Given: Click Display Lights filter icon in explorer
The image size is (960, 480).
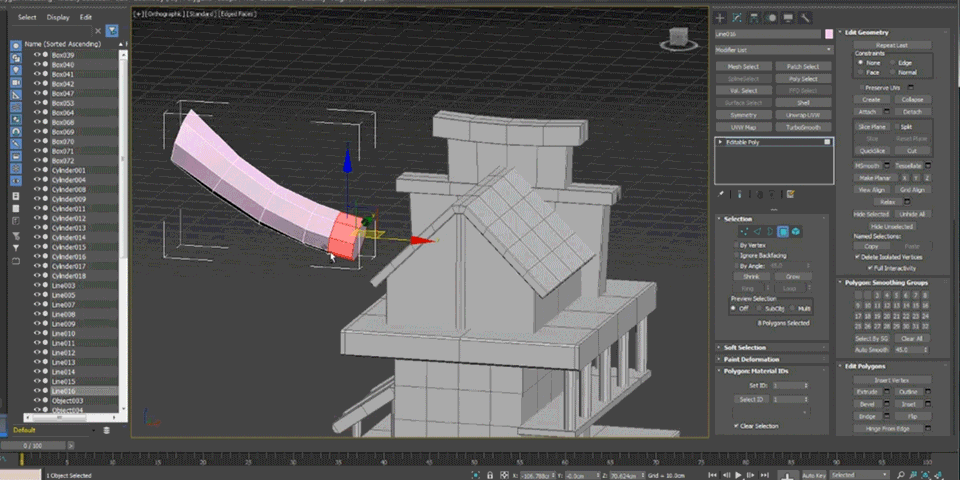Looking at the screenshot, I should pyautogui.click(x=16, y=70).
